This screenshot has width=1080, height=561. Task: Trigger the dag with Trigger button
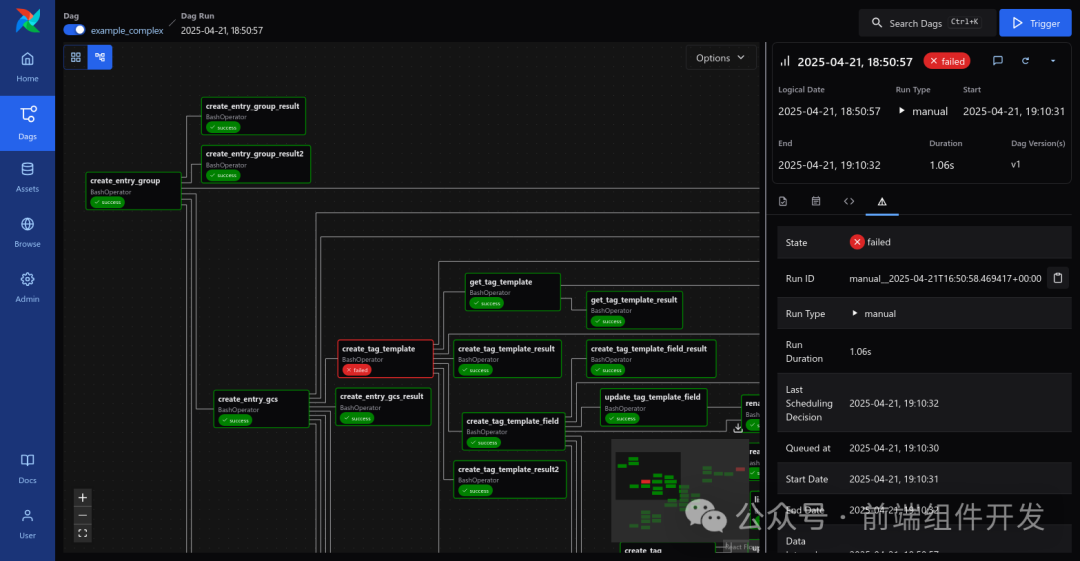(x=1035, y=23)
